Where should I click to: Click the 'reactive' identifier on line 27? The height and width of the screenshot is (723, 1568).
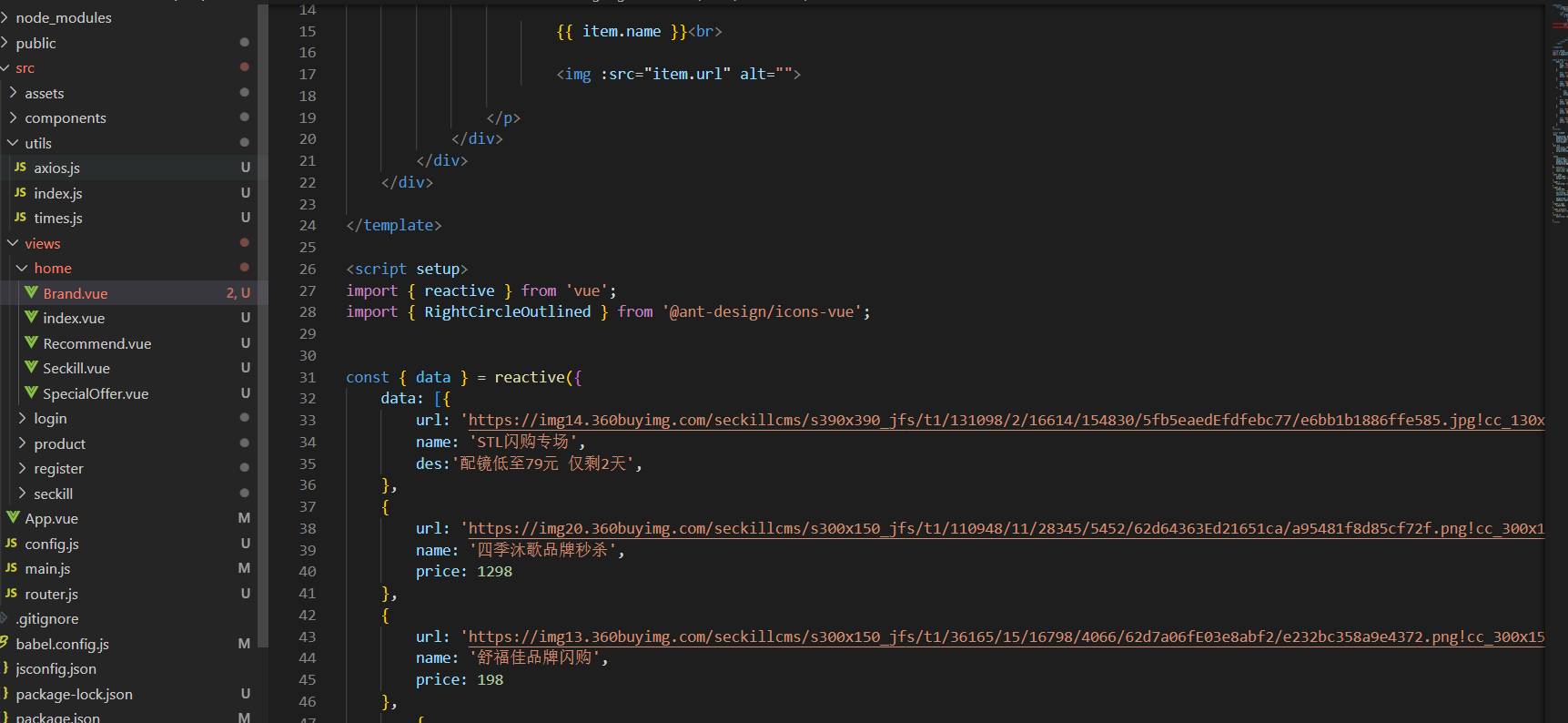460,290
